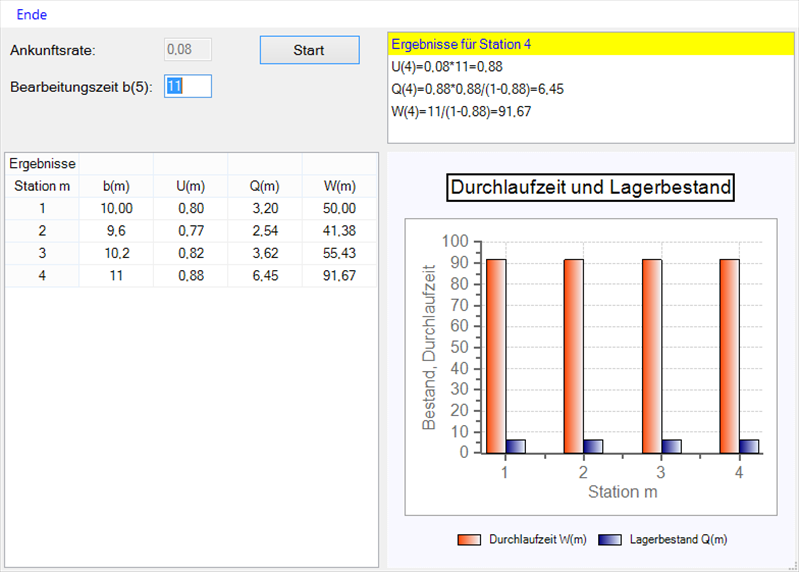Click the blue bar for station 4
The width and height of the screenshot is (799, 572).
749,446
